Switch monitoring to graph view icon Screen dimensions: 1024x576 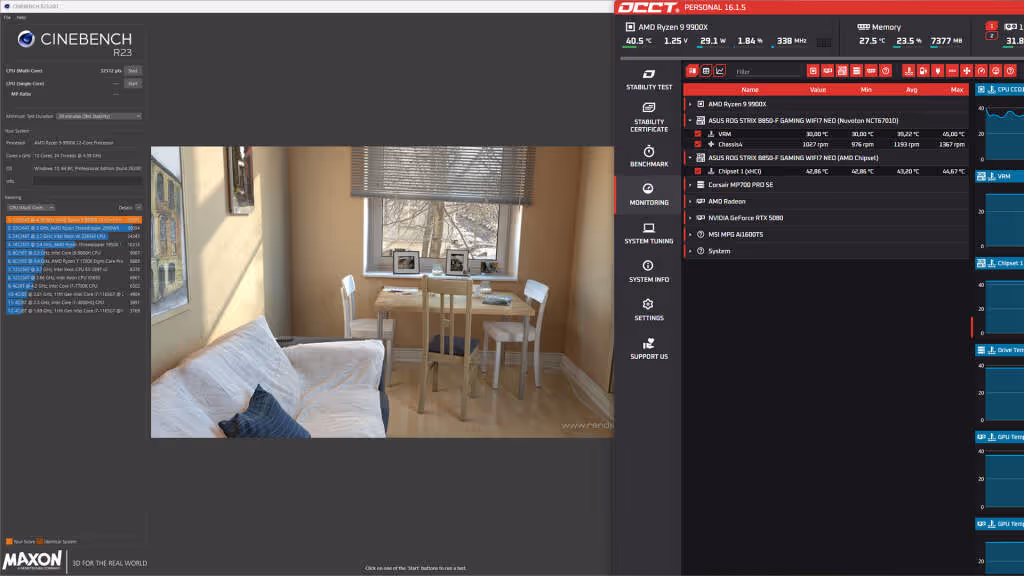click(720, 71)
